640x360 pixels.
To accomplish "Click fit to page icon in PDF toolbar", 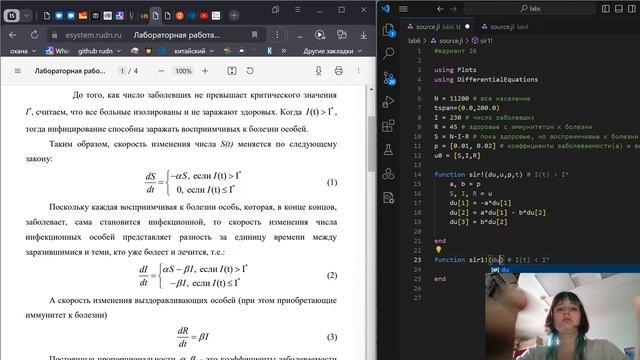I will pos(232,71).
